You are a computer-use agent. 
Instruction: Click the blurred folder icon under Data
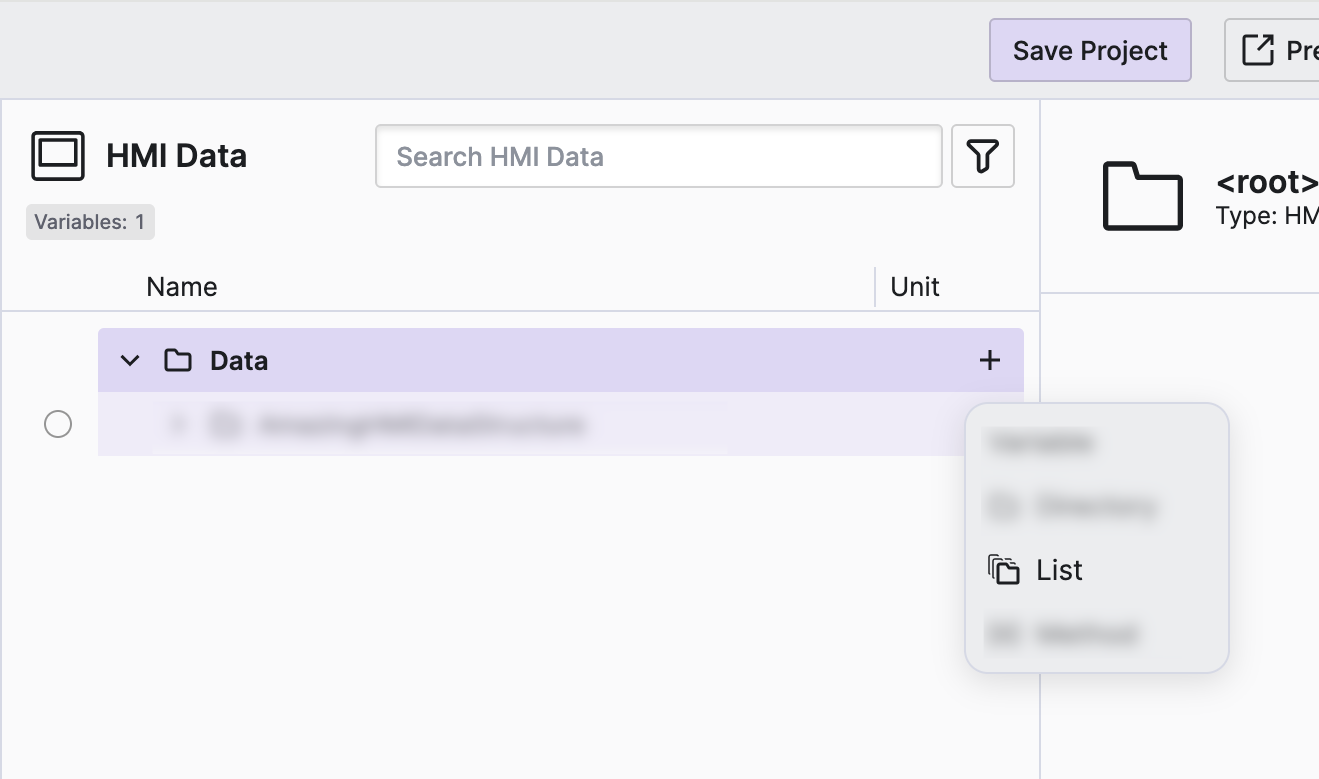click(x=225, y=425)
